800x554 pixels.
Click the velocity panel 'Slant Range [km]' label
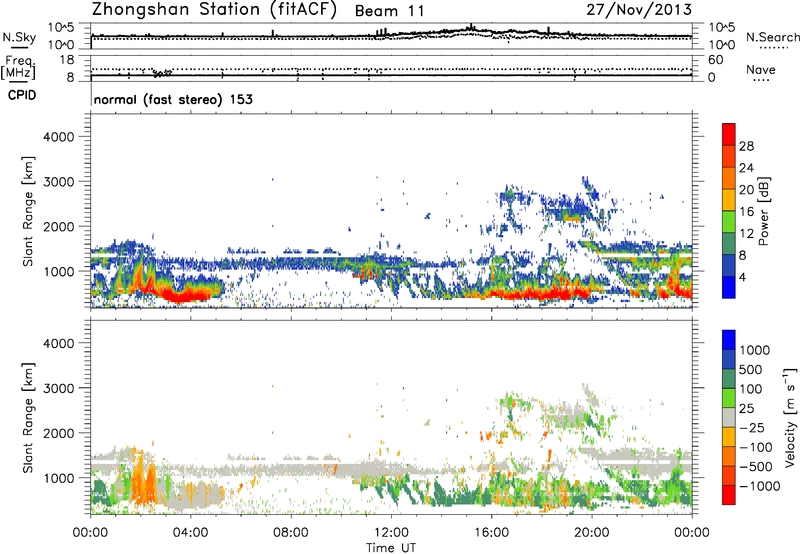coord(28,418)
